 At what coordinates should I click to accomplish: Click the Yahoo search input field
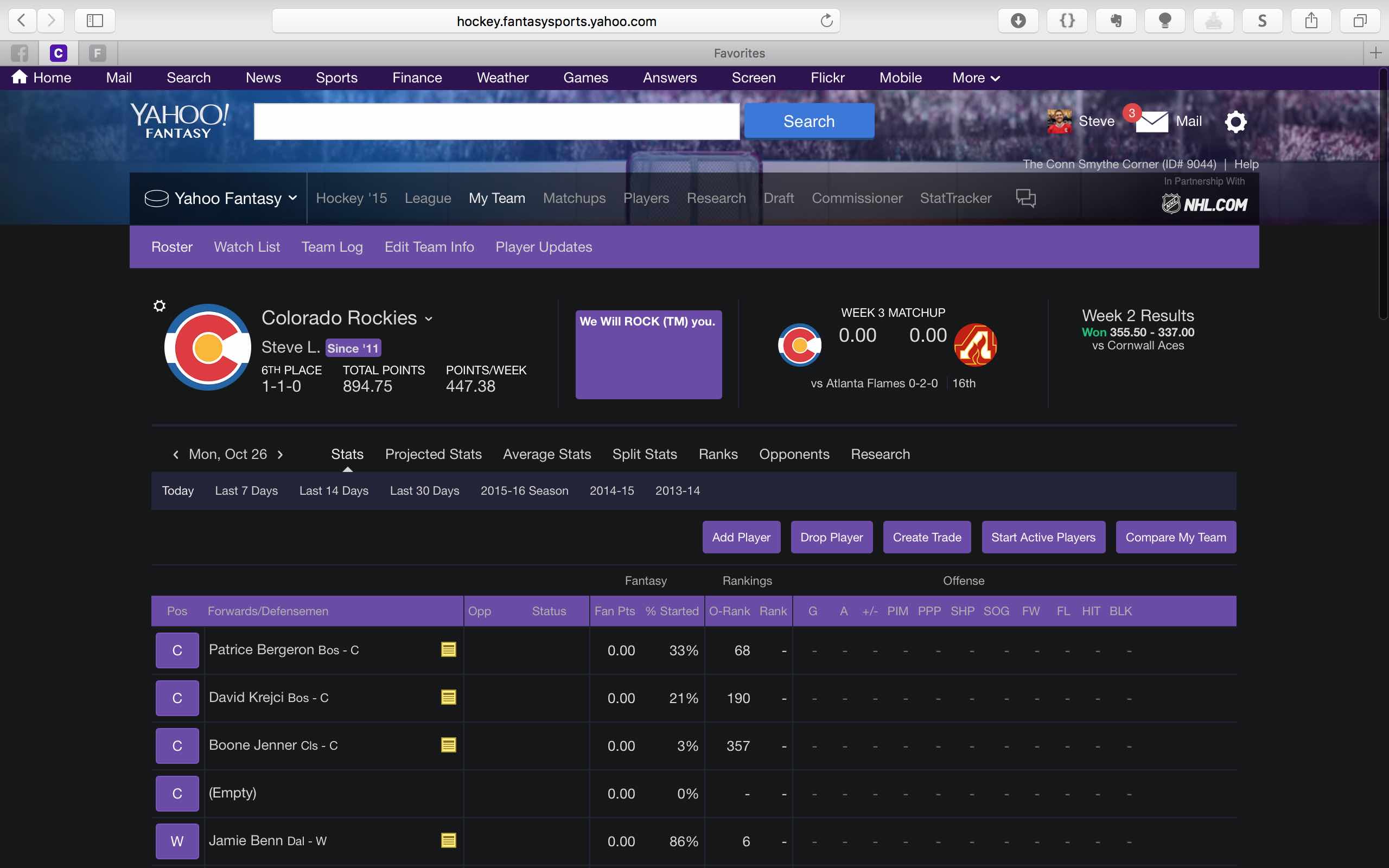click(496, 121)
